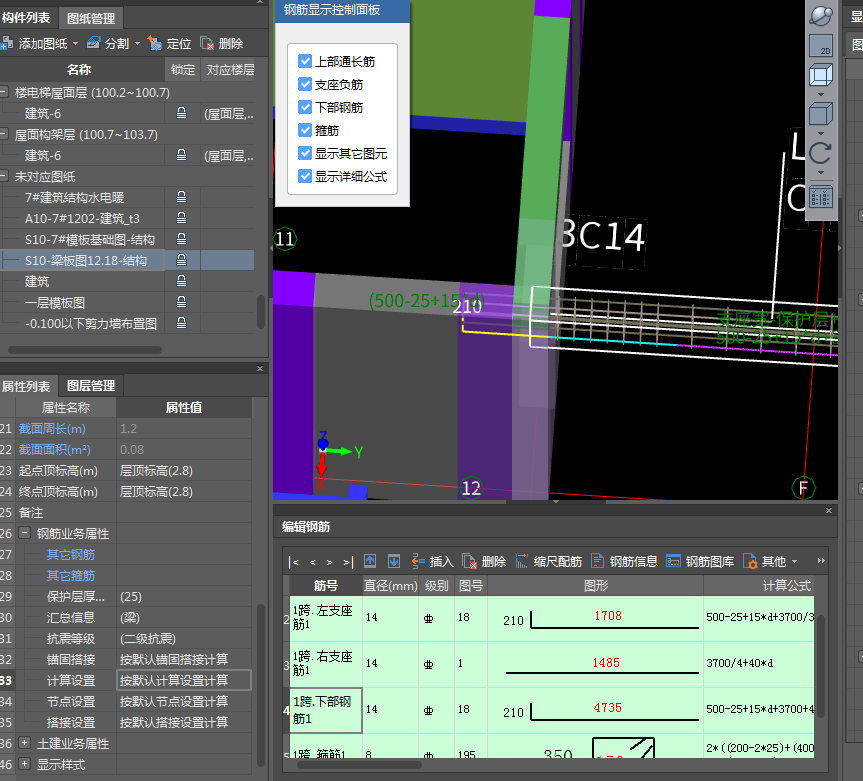Click drawing list horizontal scrollbar
The width and height of the screenshot is (863, 781).
click(85, 349)
